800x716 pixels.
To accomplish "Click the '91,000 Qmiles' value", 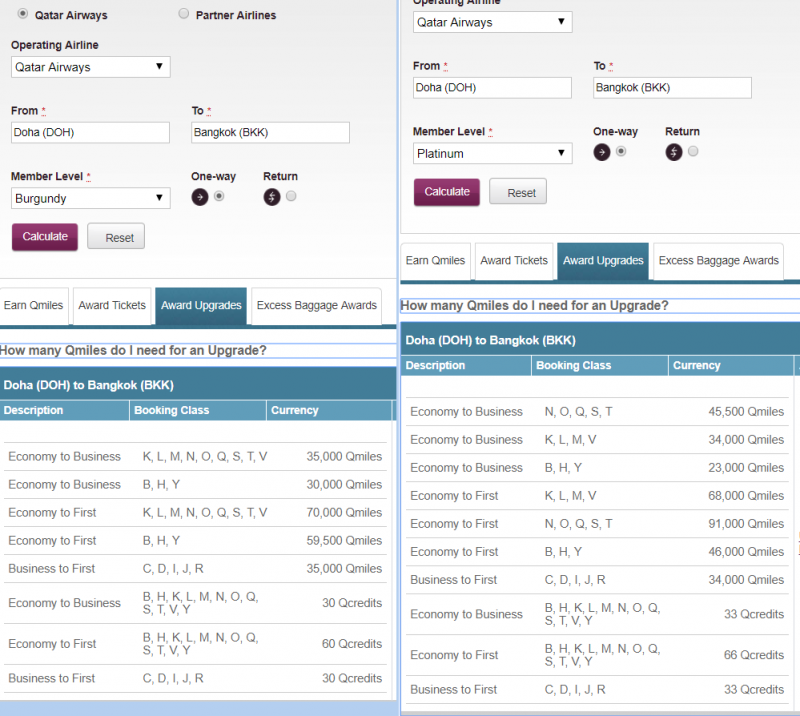I will click(746, 524).
